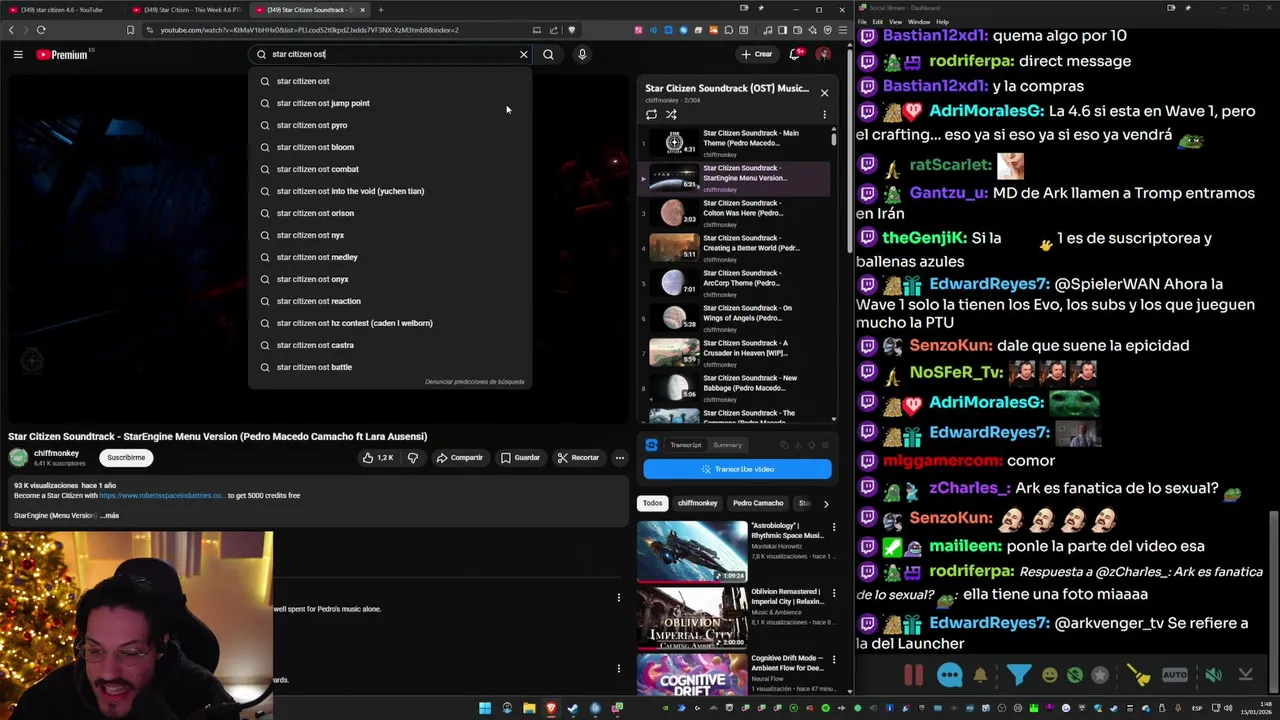Select suggestion 'star citizen ost pyro'
Viewport: 1280px width, 720px height.
[390, 125]
